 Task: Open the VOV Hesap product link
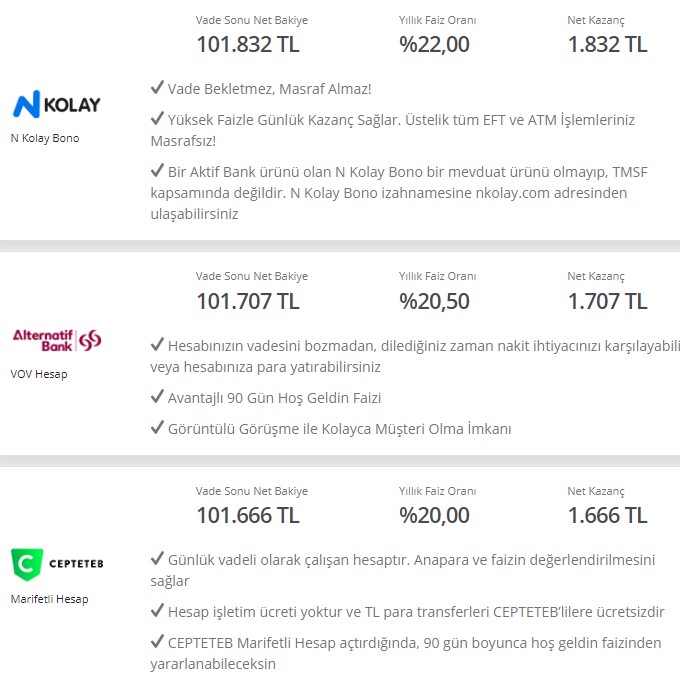pos(39,374)
